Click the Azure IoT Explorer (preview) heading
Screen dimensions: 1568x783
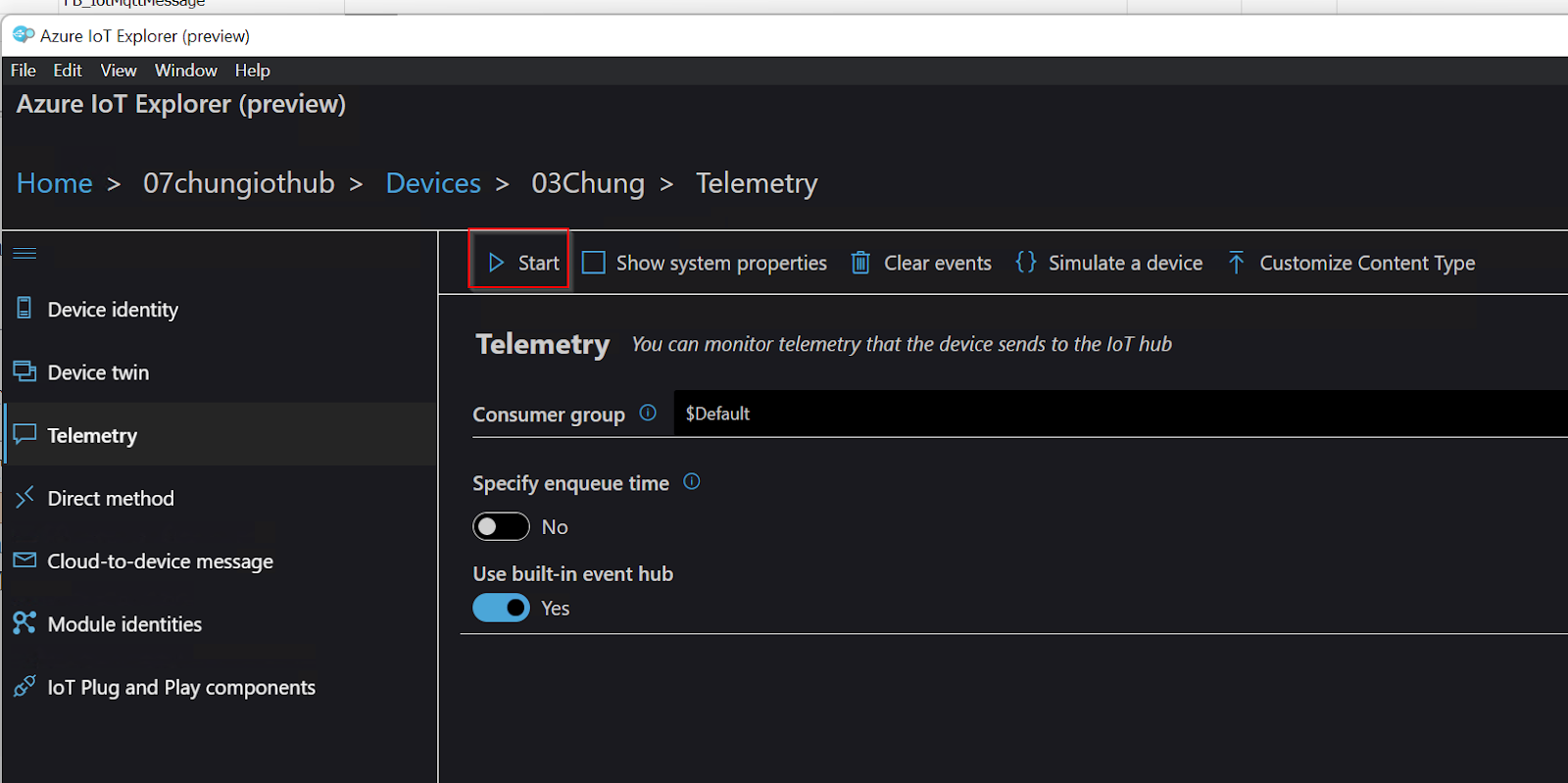[x=181, y=104]
